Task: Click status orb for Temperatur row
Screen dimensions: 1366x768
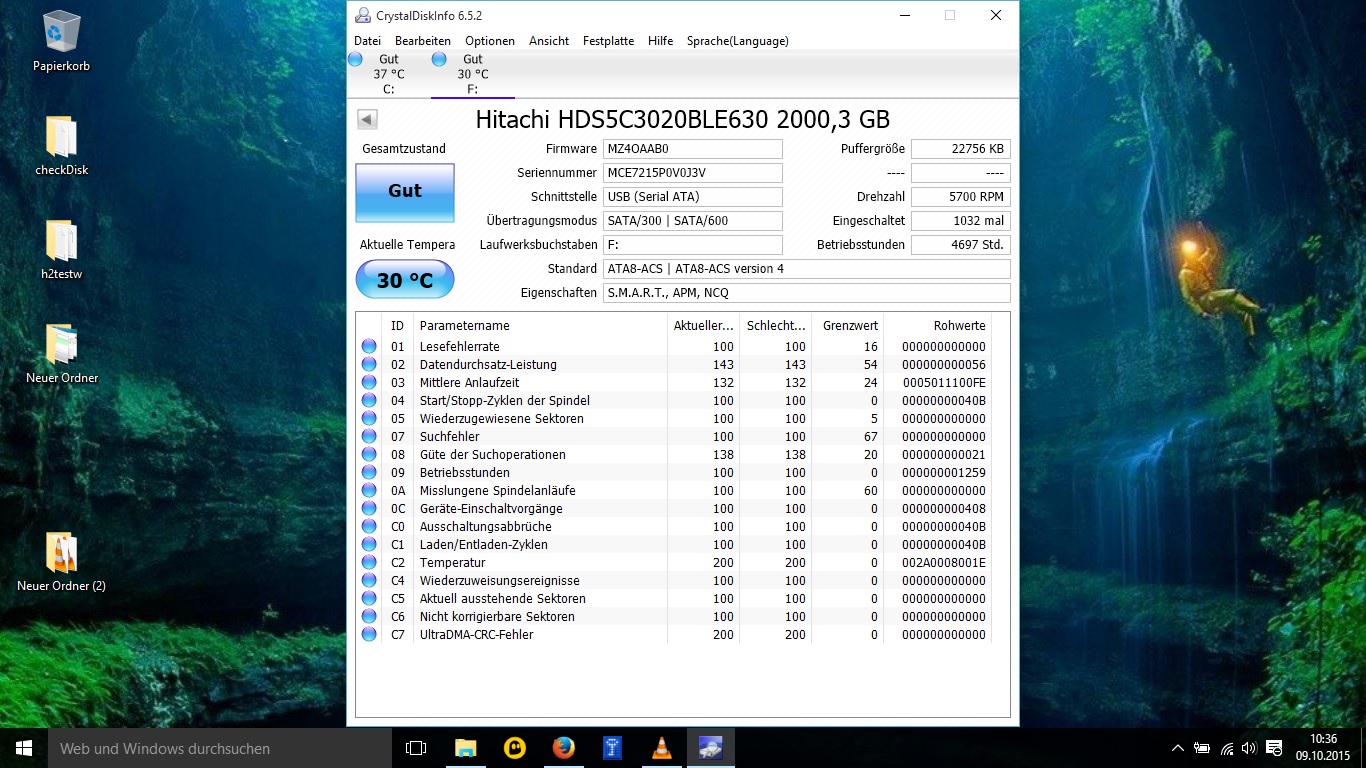Action: click(x=369, y=563)
